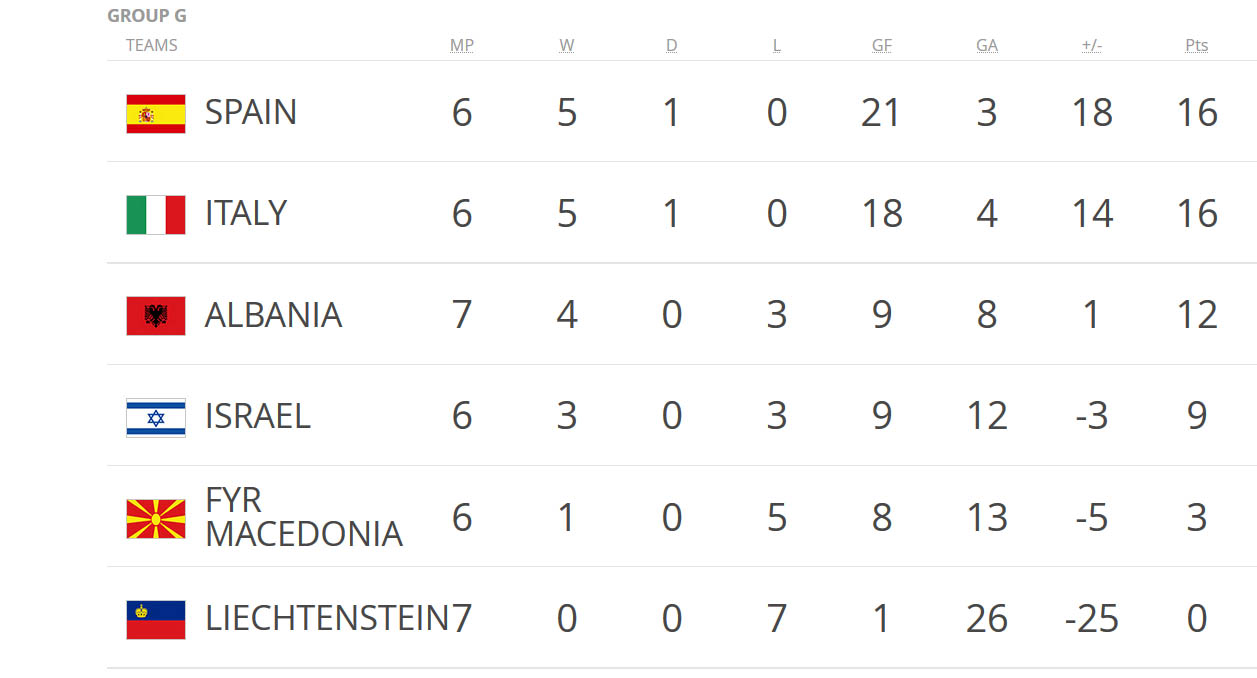Screen dimensions: 1257x678
Task: Open the SPAIN team link
Action: 251,112
